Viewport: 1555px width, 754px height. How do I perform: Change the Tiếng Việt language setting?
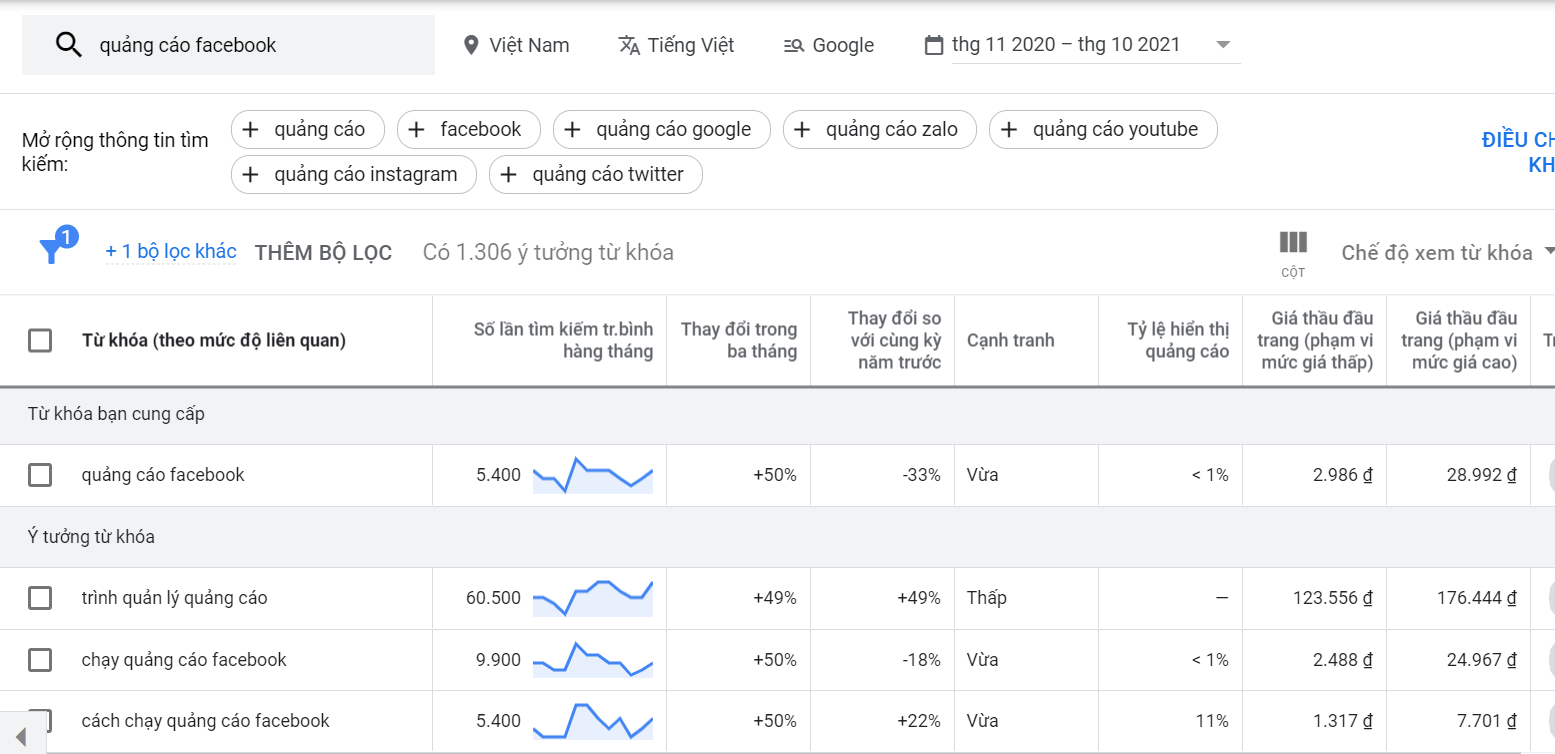pyautogui.click(x=676, y=45)
